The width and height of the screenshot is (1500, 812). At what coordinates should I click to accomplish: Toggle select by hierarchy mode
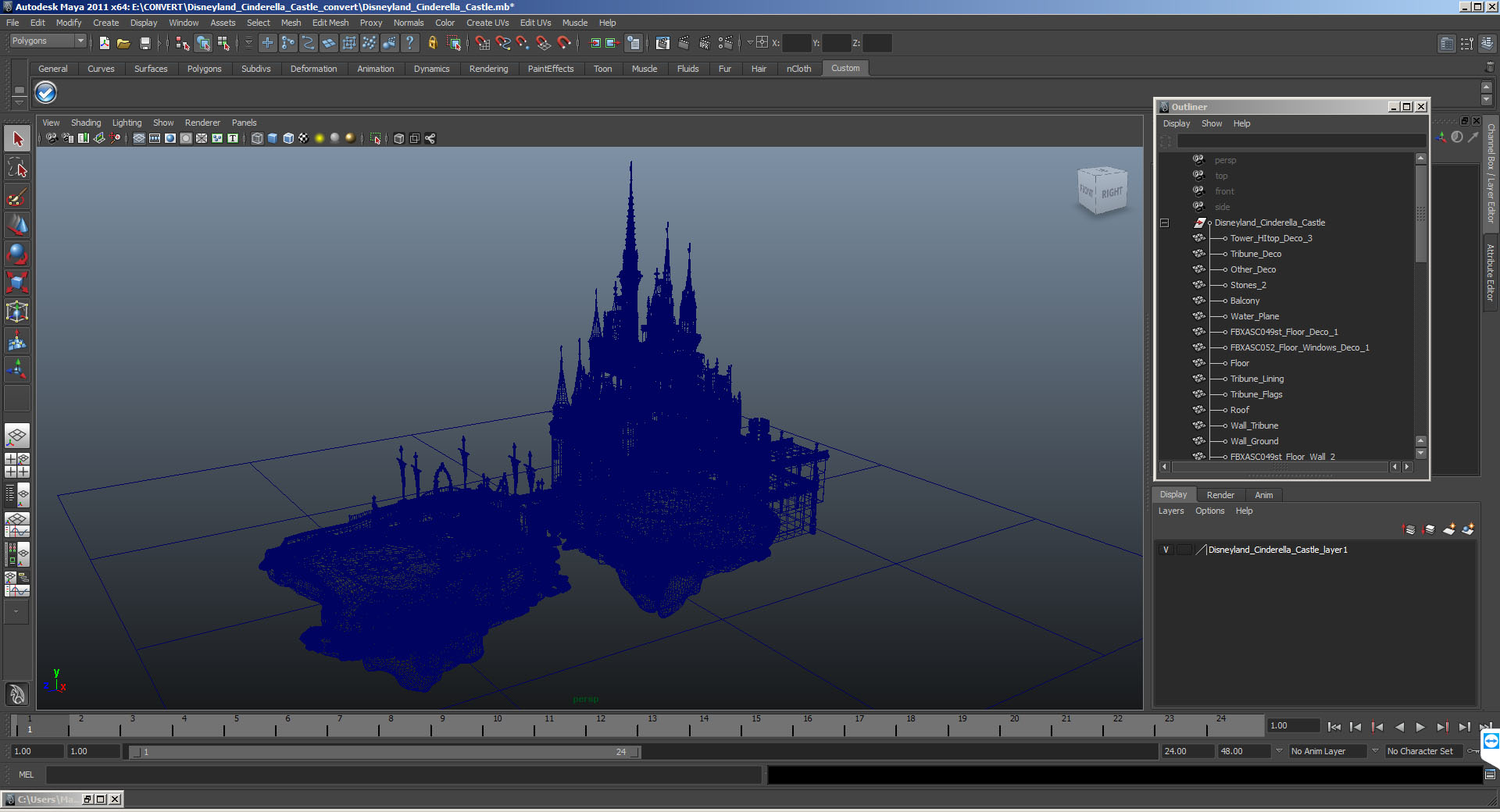183,43
